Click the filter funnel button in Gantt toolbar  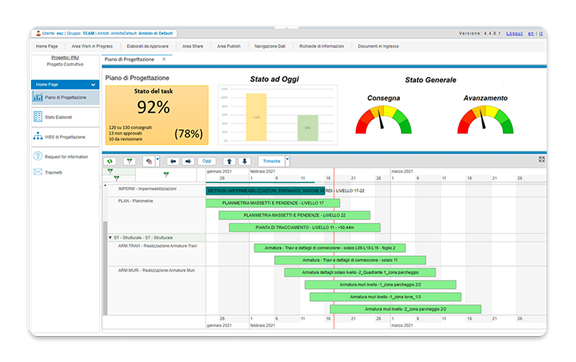point(129,161)
